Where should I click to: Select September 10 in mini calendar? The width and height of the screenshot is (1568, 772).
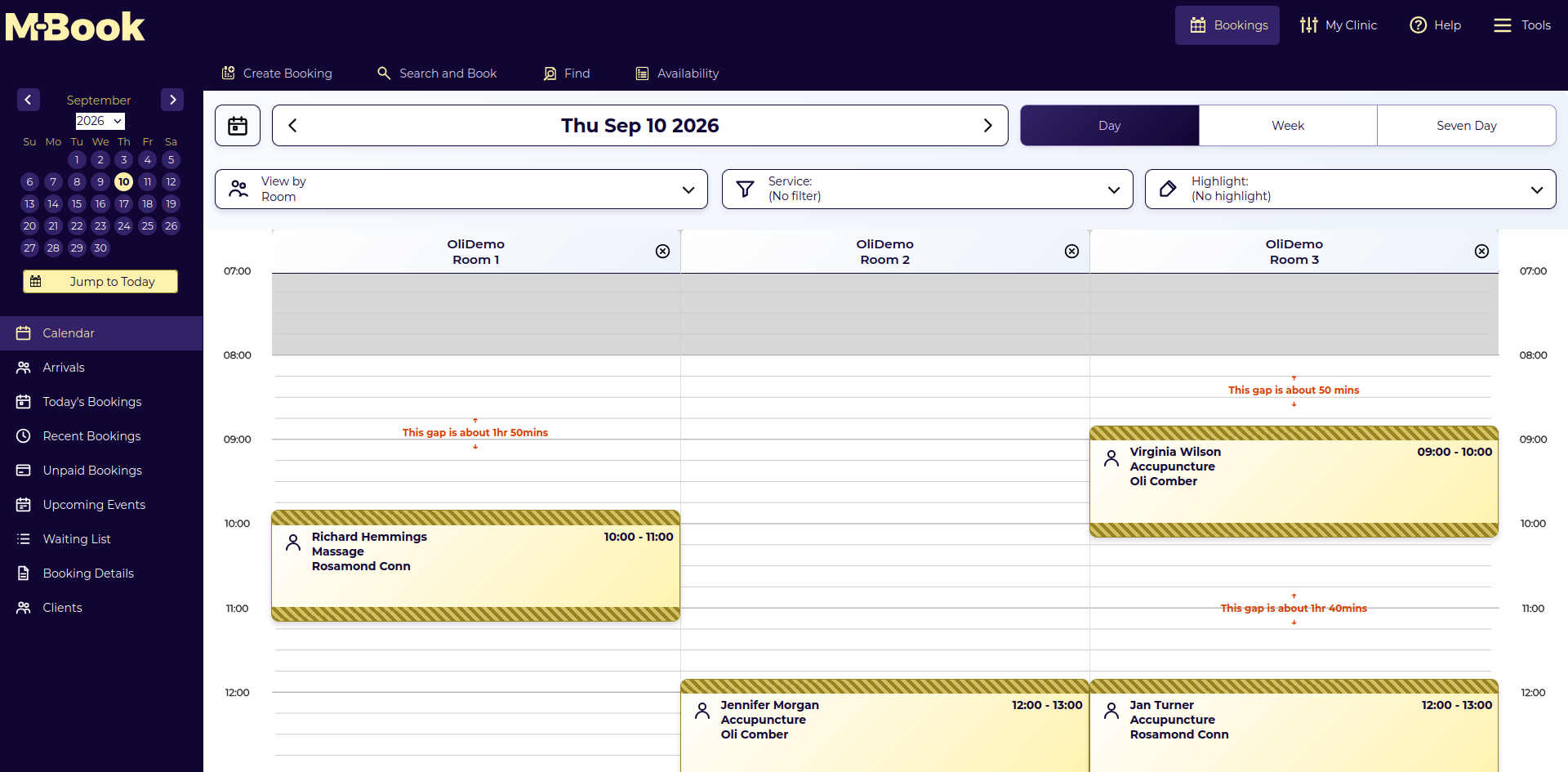pos(124,182)
